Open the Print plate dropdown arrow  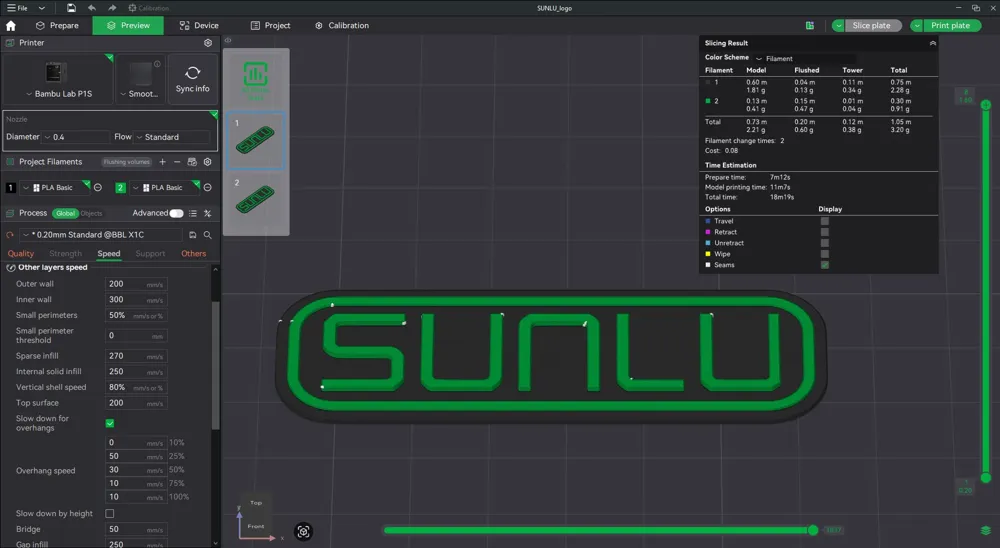click(x=916, y=26)
